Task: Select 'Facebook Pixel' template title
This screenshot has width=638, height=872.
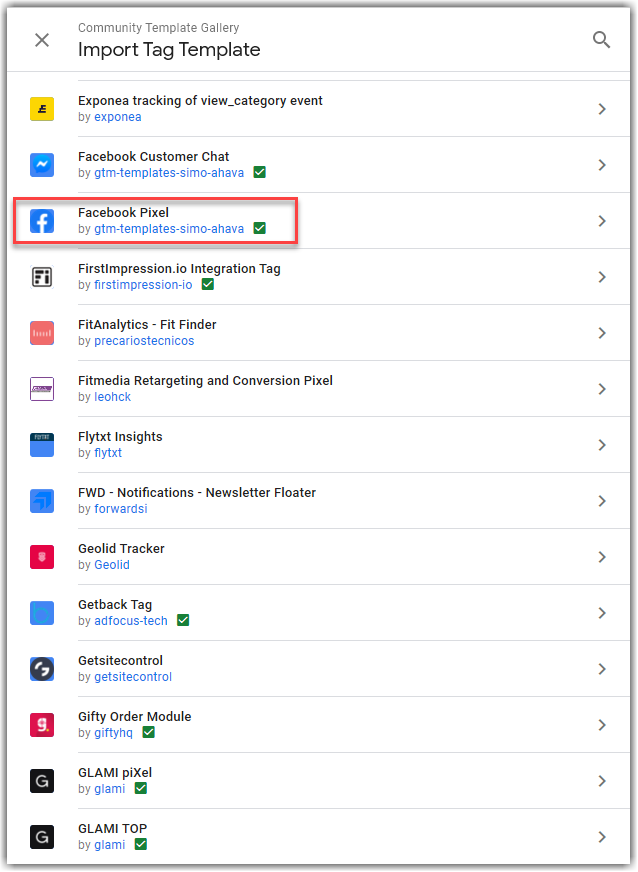Action: [123, 212]
